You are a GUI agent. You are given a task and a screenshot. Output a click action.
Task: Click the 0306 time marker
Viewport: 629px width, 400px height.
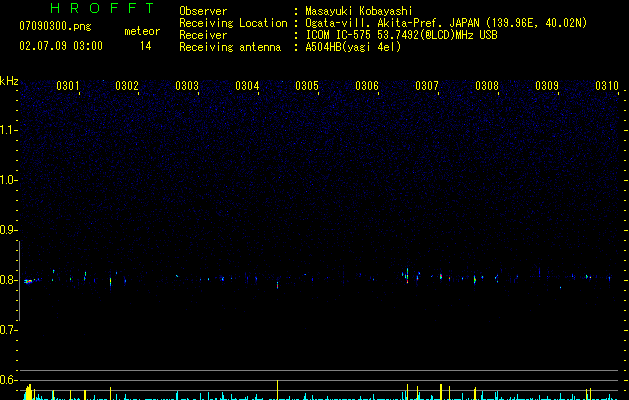367,86
